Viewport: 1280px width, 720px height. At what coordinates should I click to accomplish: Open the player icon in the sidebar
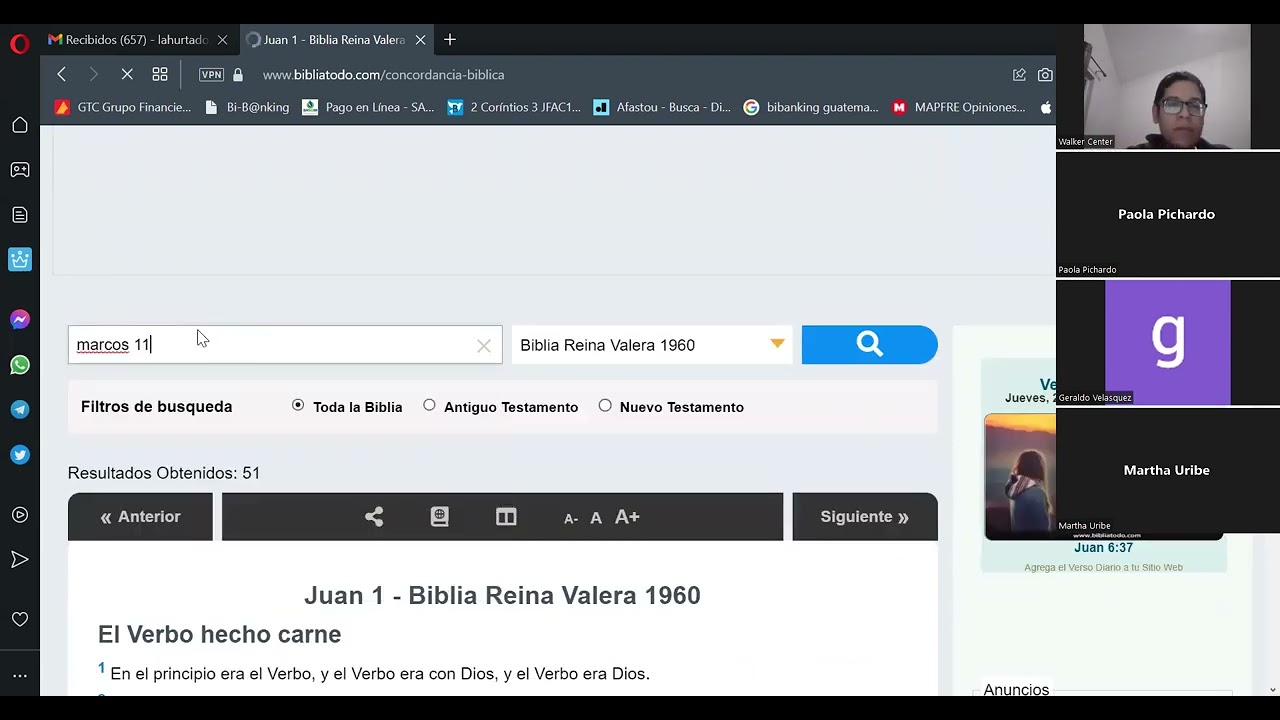coord(20,515)
